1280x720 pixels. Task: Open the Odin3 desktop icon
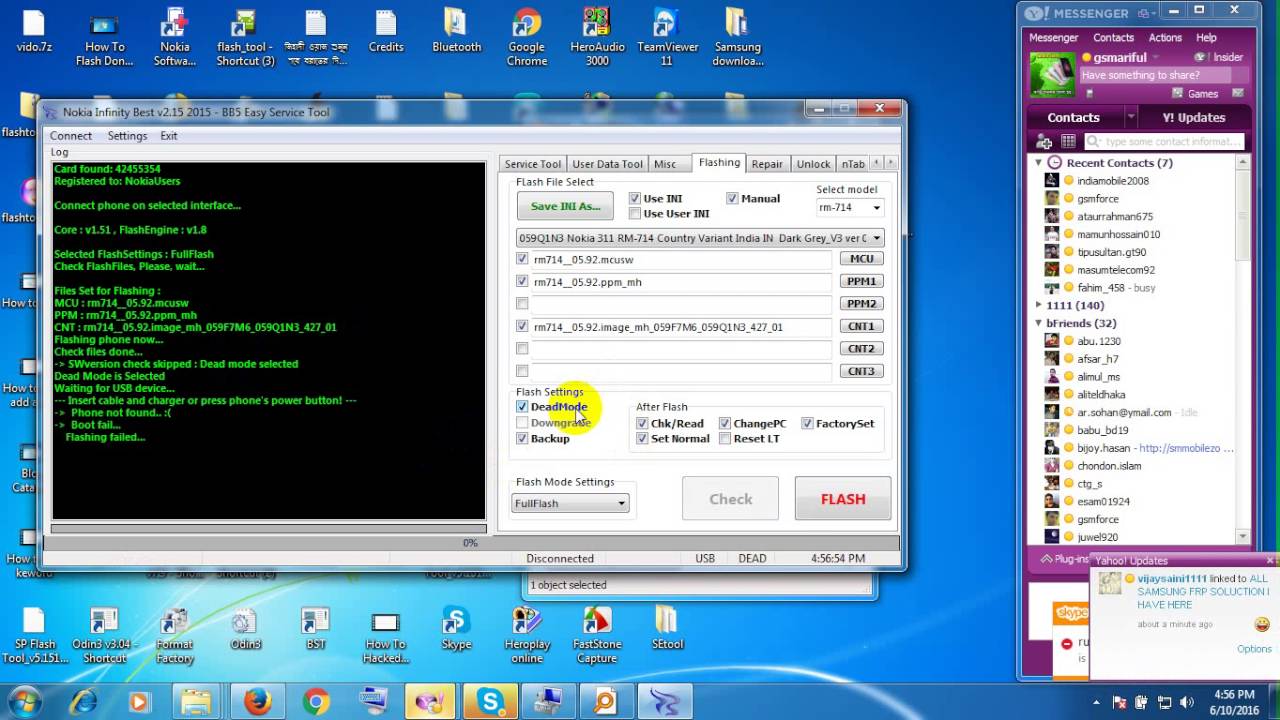click(x=245, y=630)
